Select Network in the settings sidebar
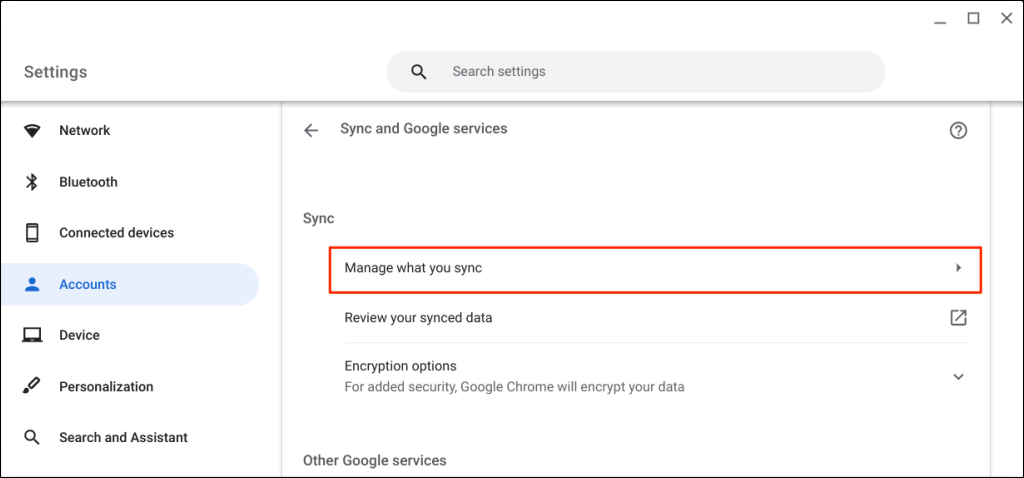 85,131
